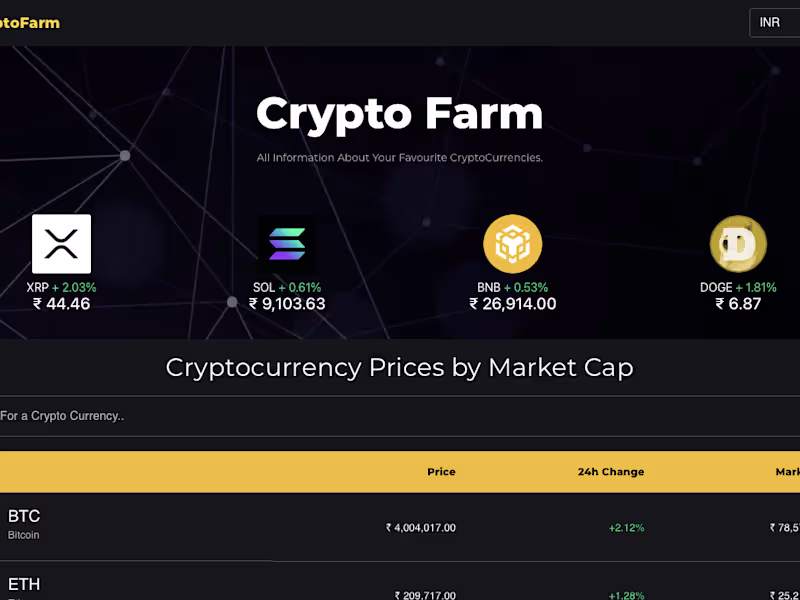
Task: Click the BNB ₹ 26,914.00 price
Action: (513, 304)
